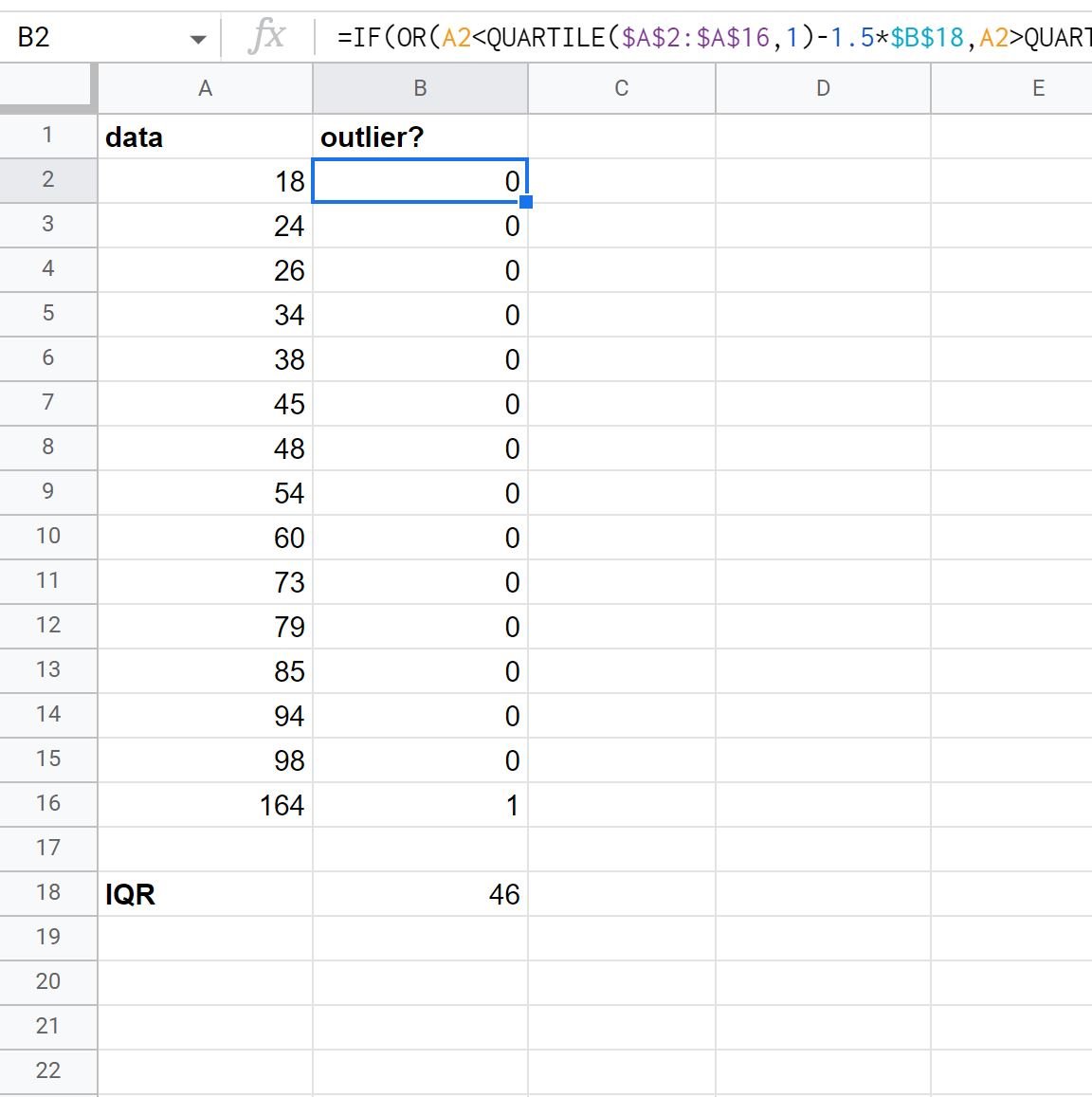1092x1097 pixels.
Task: Select row 12 header
Action: click(x=47, y=626)
